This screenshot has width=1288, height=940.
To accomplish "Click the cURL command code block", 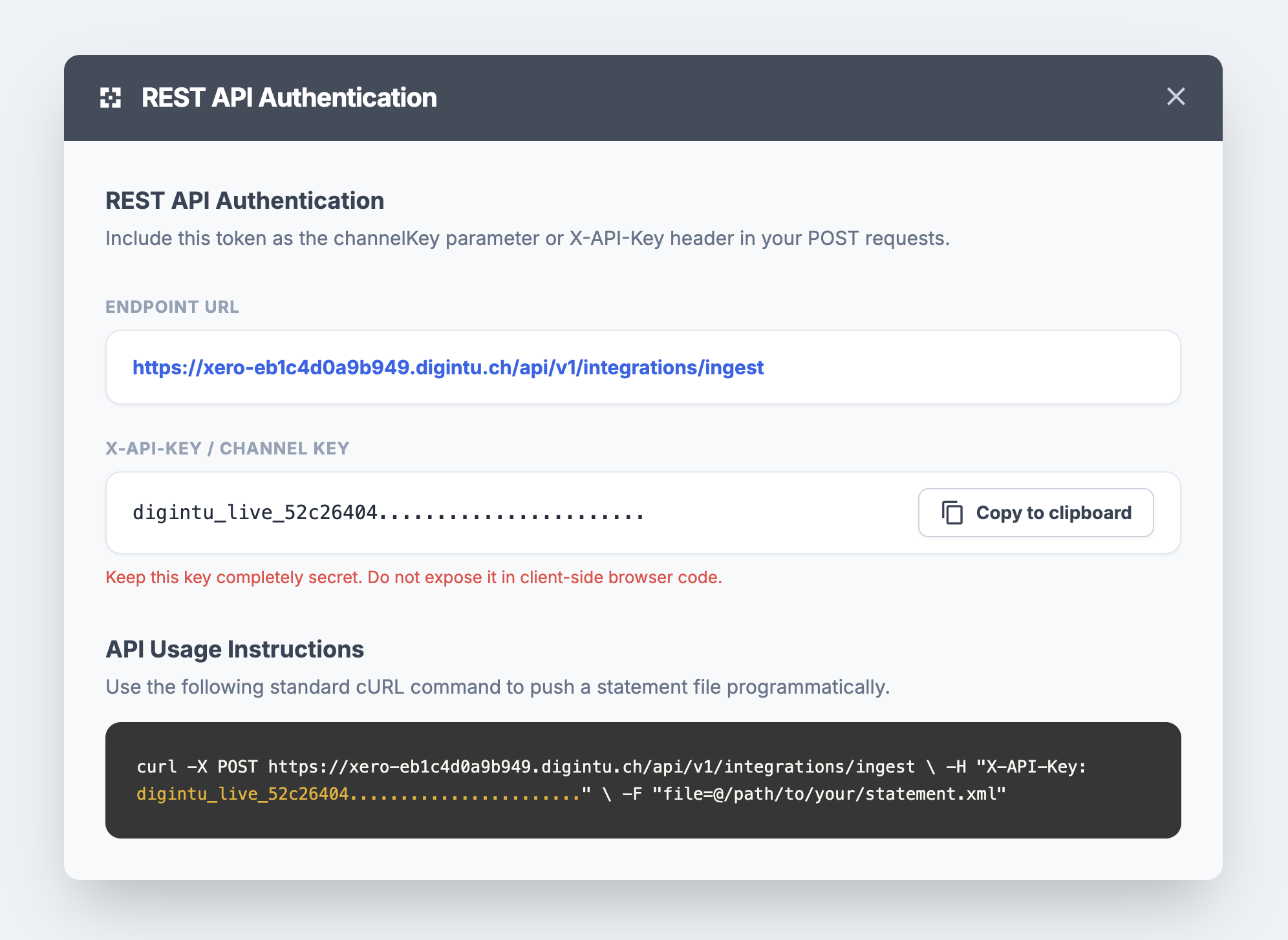I will click(x=643, y=780).
